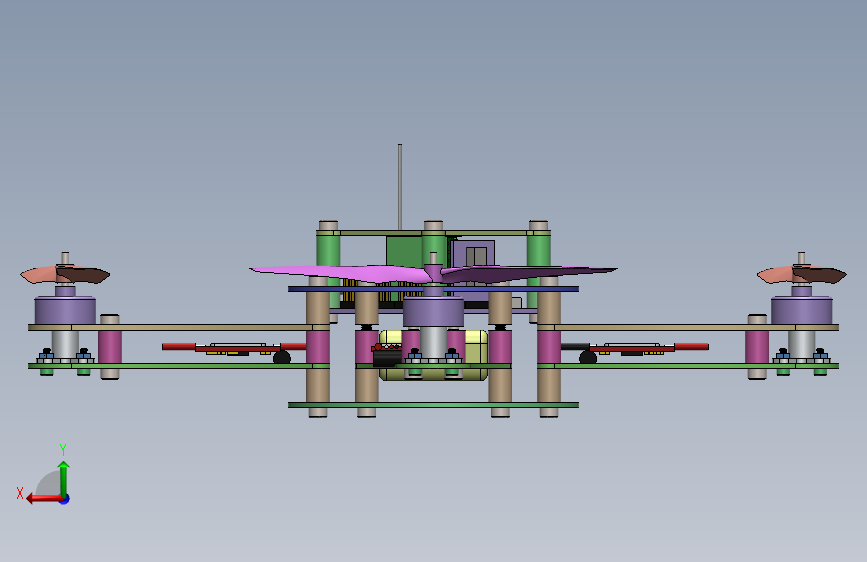
Task: Click the green Y axis arrow on triad
Action: (64, 479)
